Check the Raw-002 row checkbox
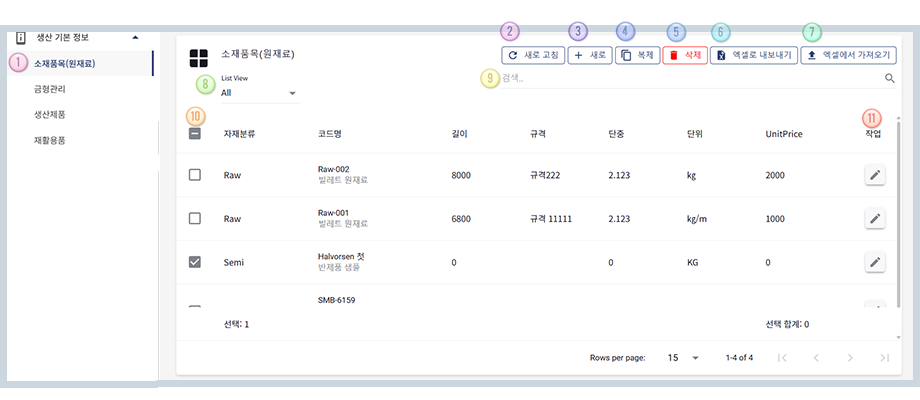920x400 pixels. (195, 175)
